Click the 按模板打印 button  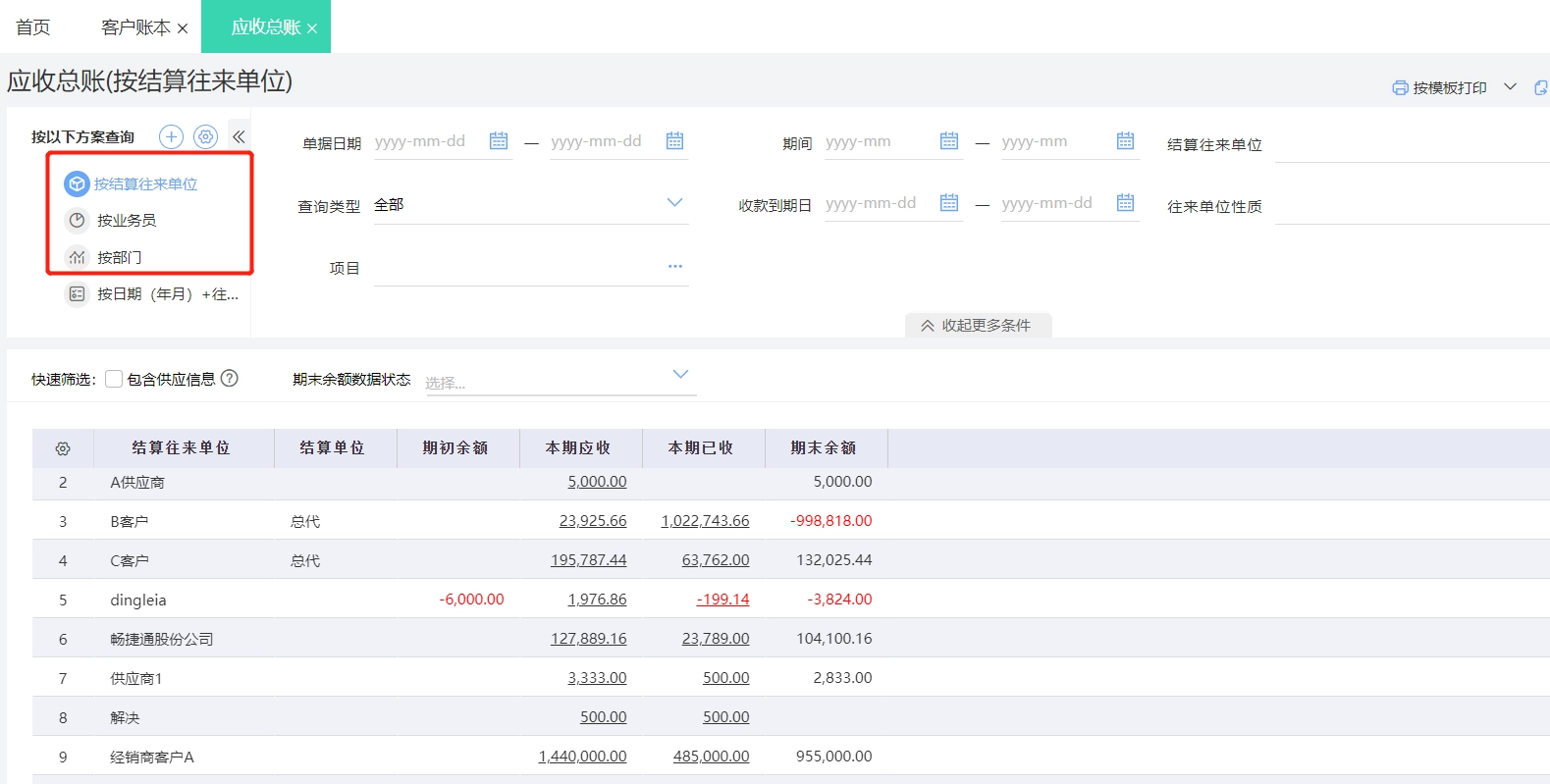[x=1440, y=87]
